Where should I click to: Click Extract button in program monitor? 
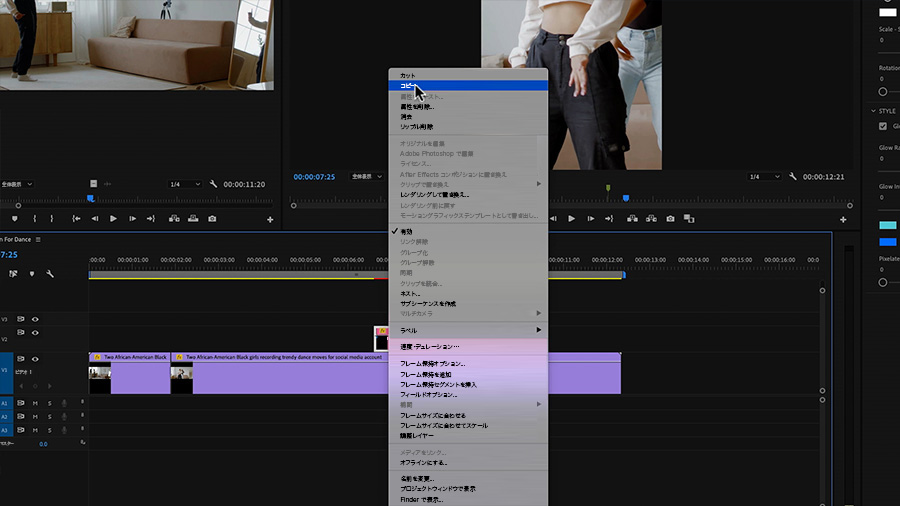(x=651, y=219)
